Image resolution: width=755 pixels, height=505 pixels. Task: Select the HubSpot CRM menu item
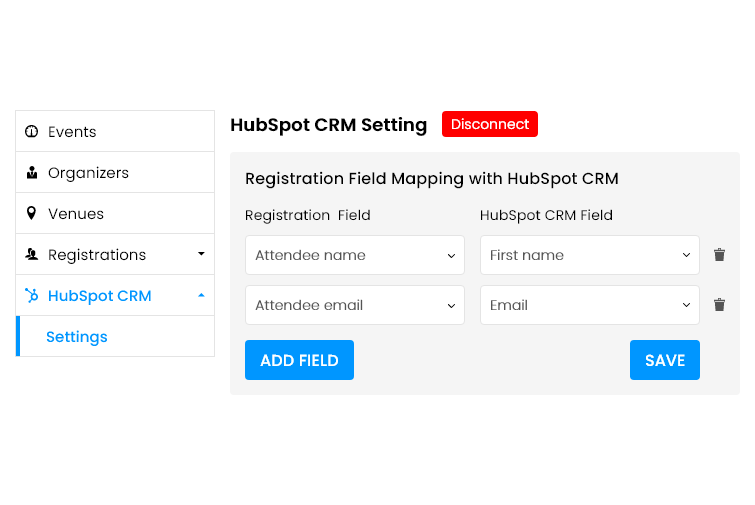(115, 295)
